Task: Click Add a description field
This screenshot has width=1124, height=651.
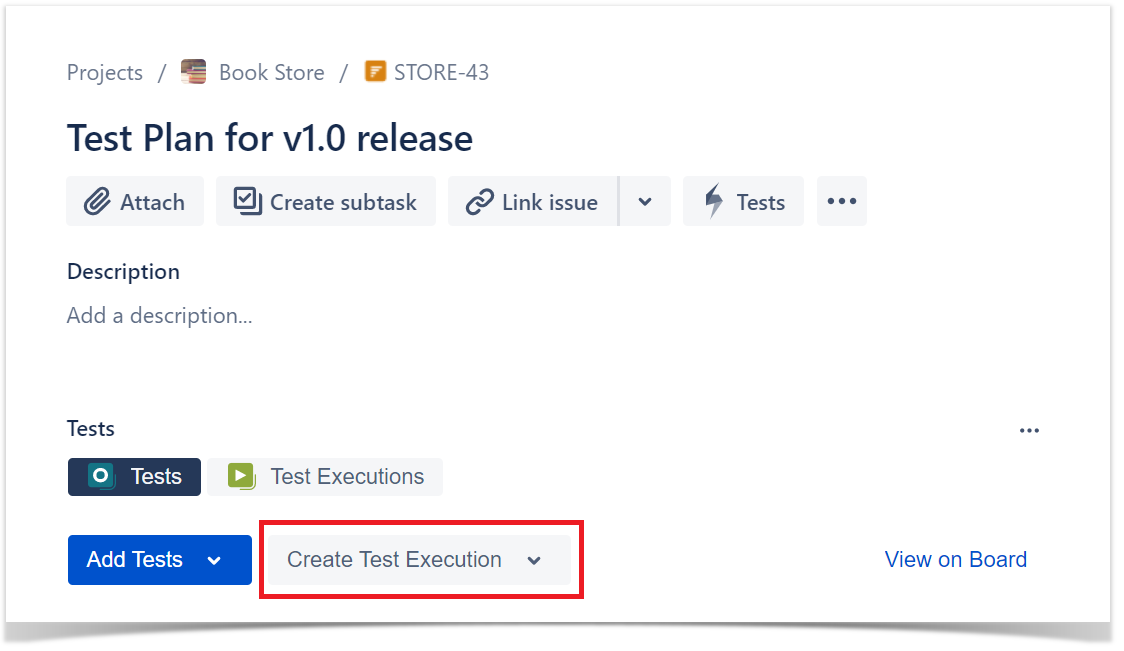Action: [160, 315]
